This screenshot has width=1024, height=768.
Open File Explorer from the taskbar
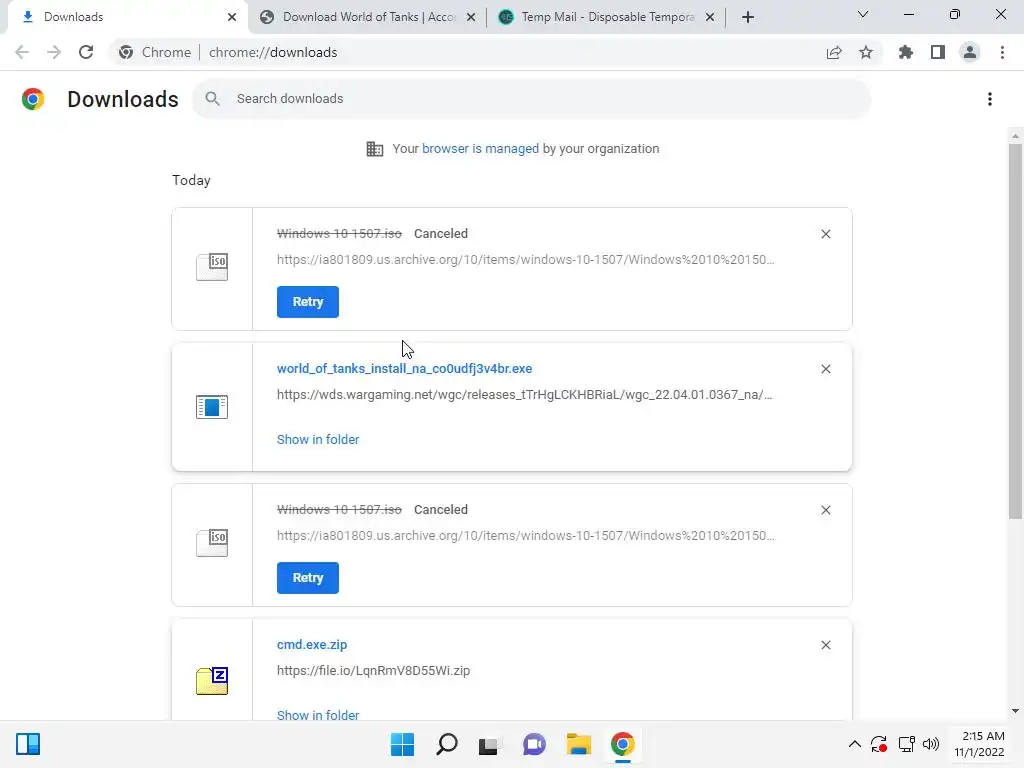579,744
